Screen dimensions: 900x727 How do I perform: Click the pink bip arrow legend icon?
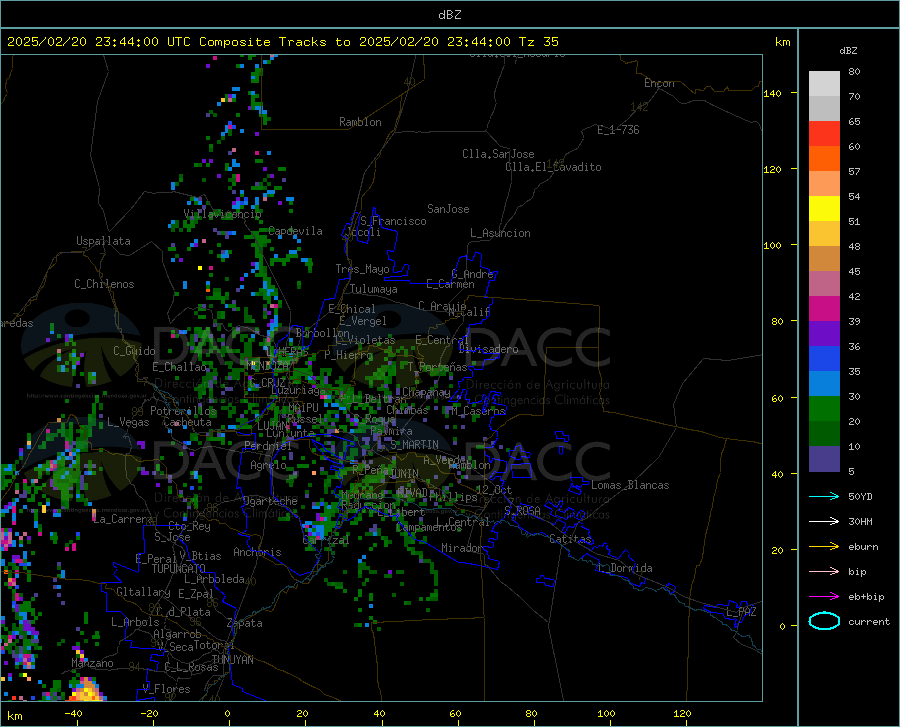[824, 572]
